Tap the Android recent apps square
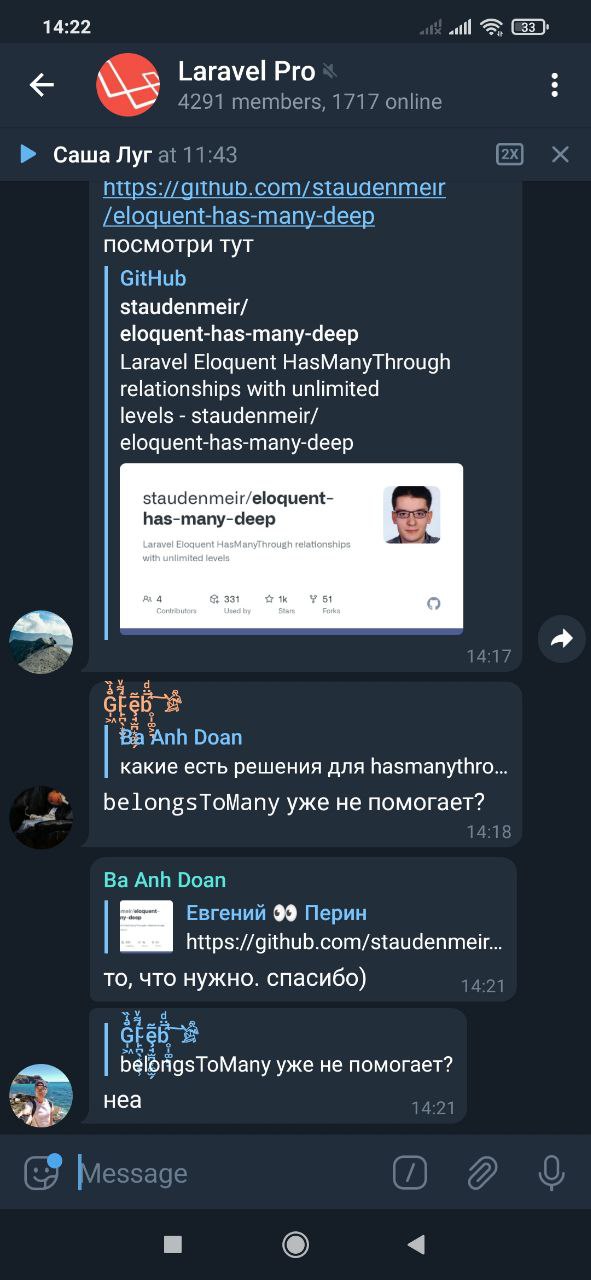 click(173, 1244)
